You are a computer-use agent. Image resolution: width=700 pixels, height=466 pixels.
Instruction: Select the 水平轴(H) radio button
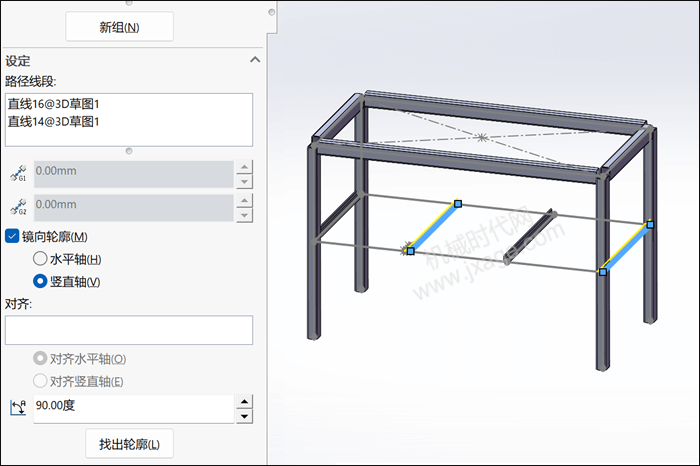40,258
